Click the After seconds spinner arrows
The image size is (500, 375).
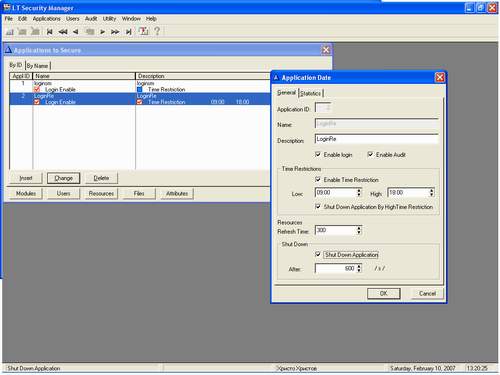click(x=359, y=268)
